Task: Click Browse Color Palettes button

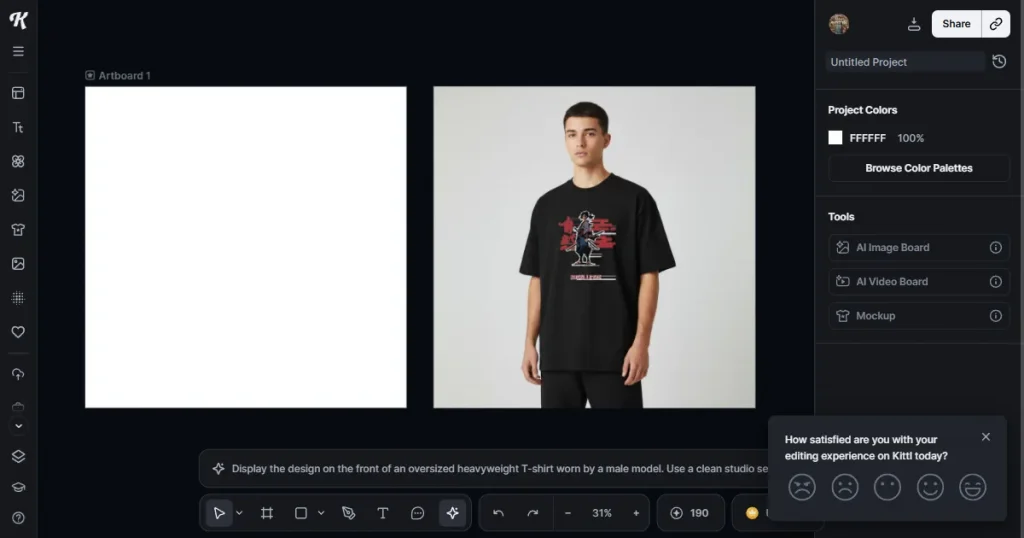Action: point(919,168)
